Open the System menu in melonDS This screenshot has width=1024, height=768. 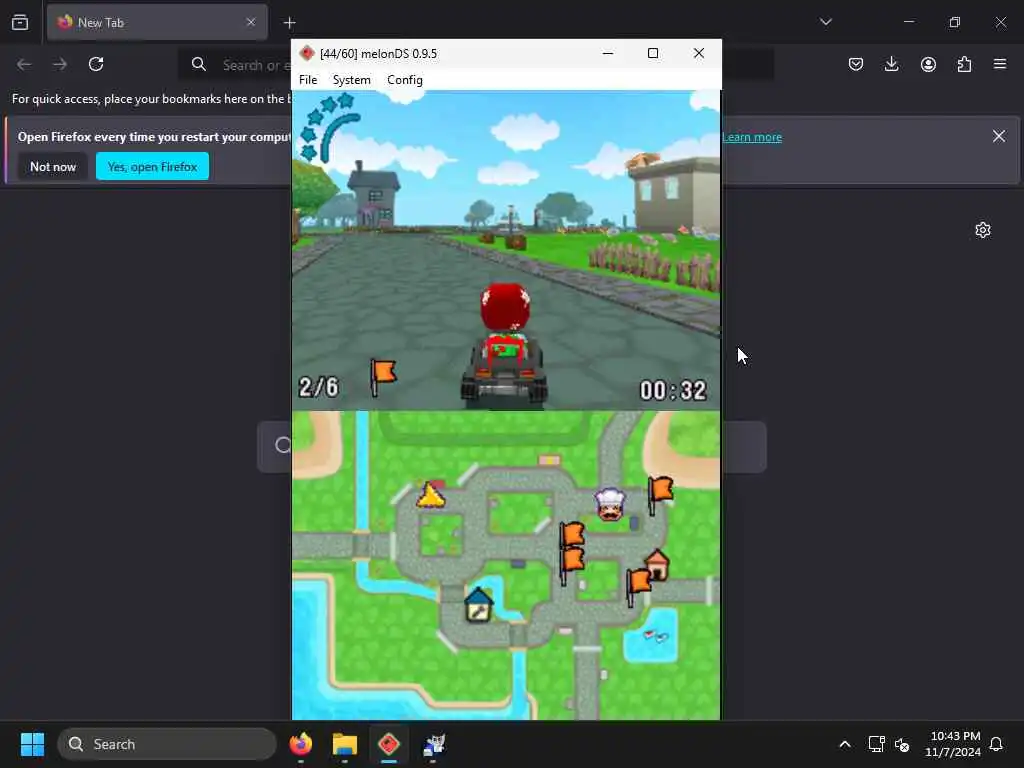tap(351, 80)
